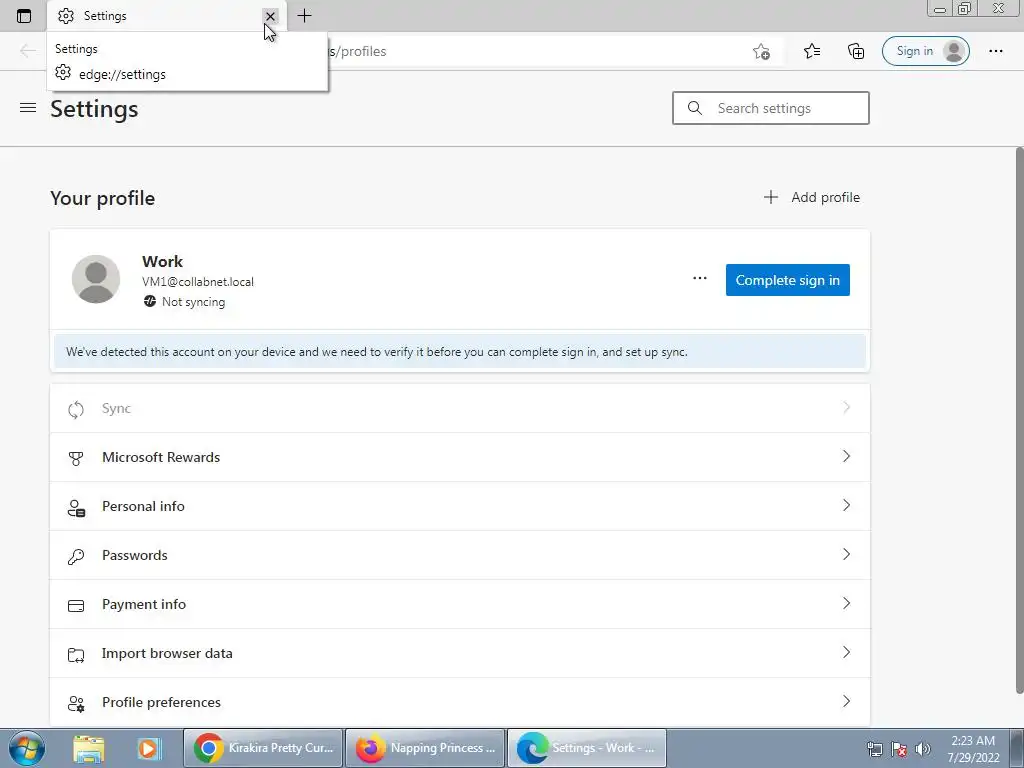Expand Payment info with its chevron
The width and height of the screenshot is (1024, 768).
846,603
